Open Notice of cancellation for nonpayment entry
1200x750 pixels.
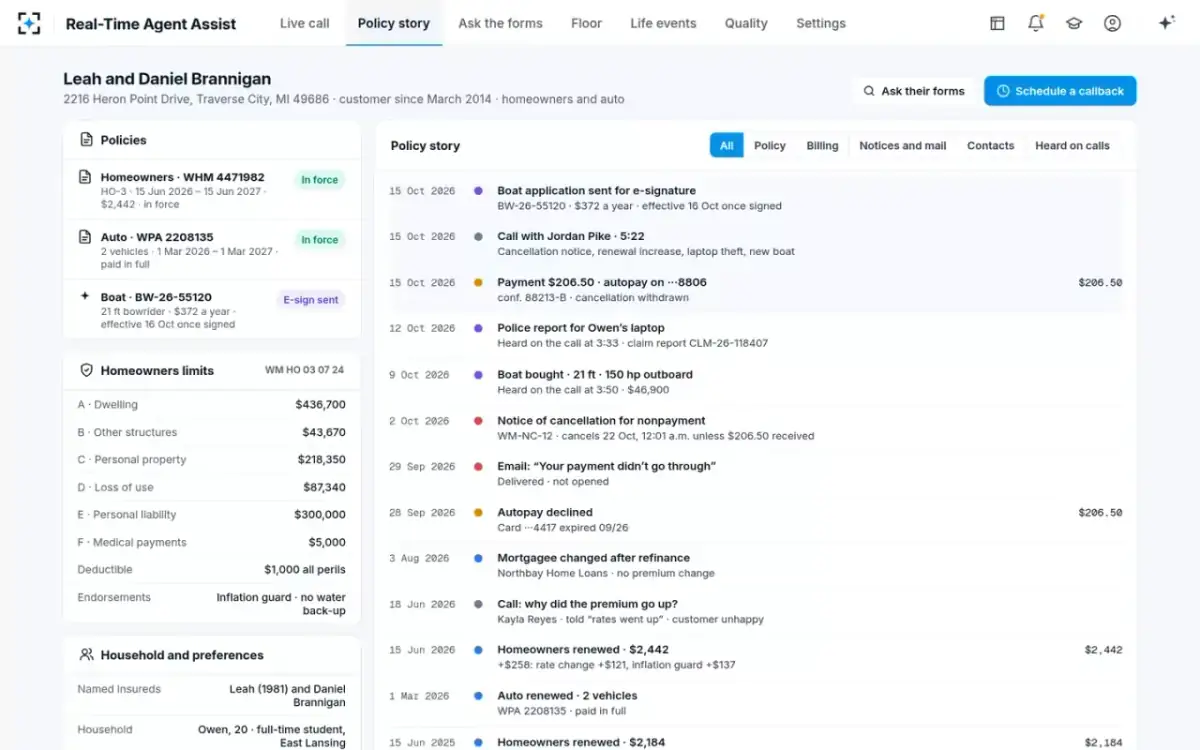(x=755, y=428)
